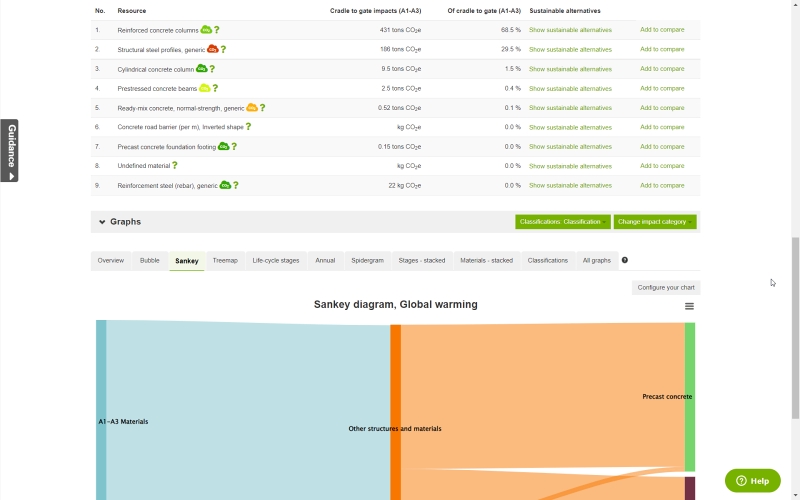Click question mark beside Ready-mix concrete

click(262, 108)
